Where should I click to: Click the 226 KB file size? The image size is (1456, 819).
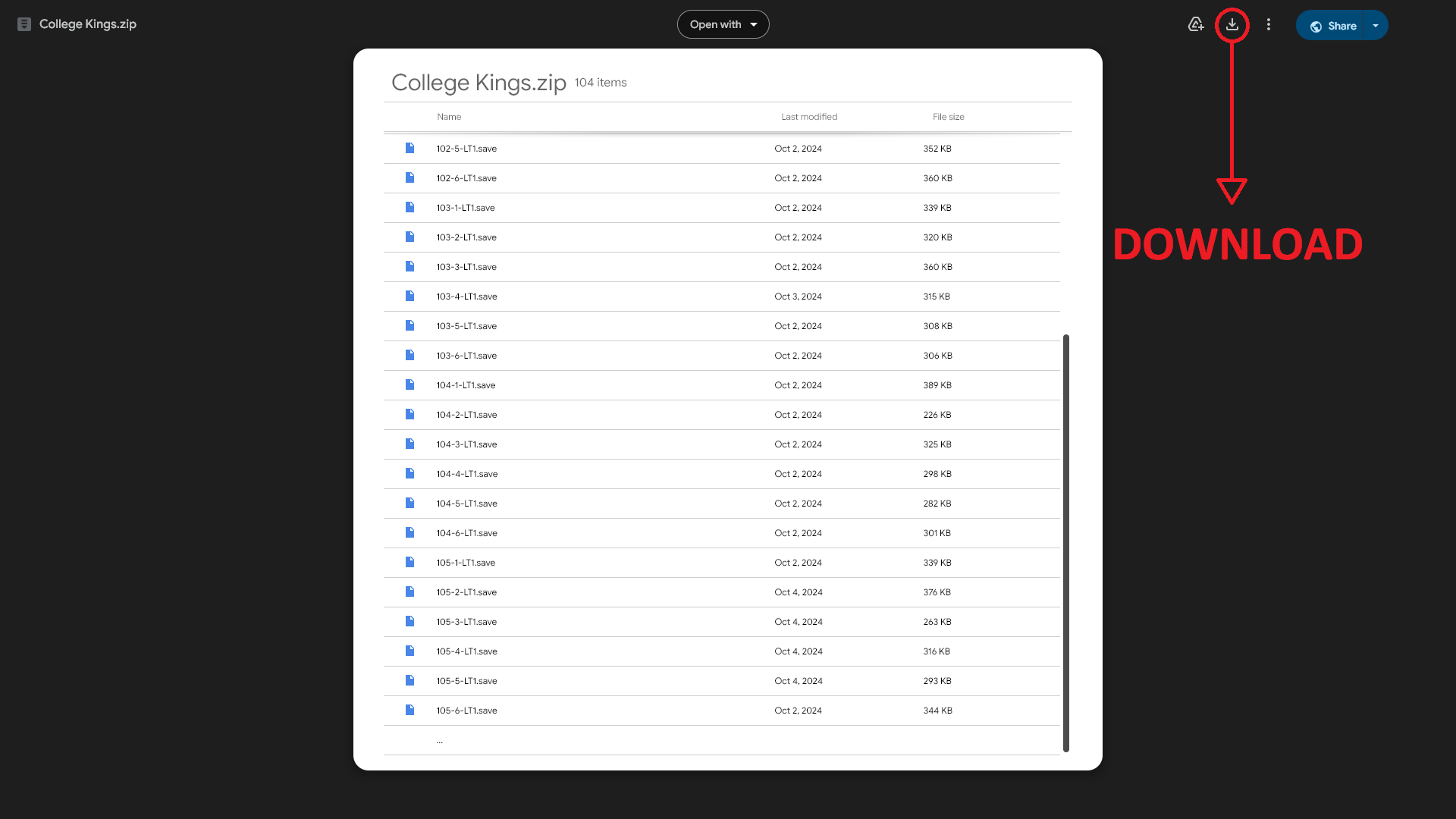[x=937, y=415]
